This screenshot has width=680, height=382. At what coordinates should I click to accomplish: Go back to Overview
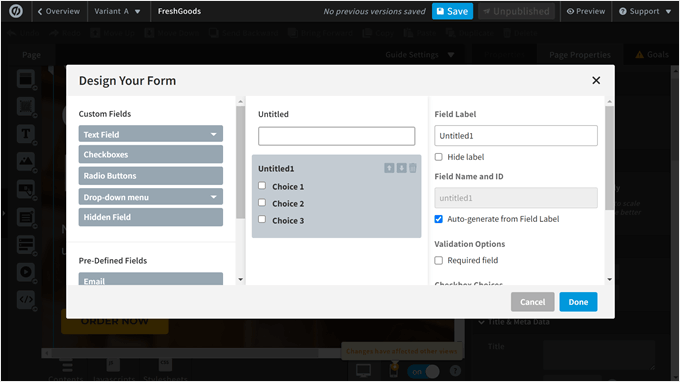(59, 11)
